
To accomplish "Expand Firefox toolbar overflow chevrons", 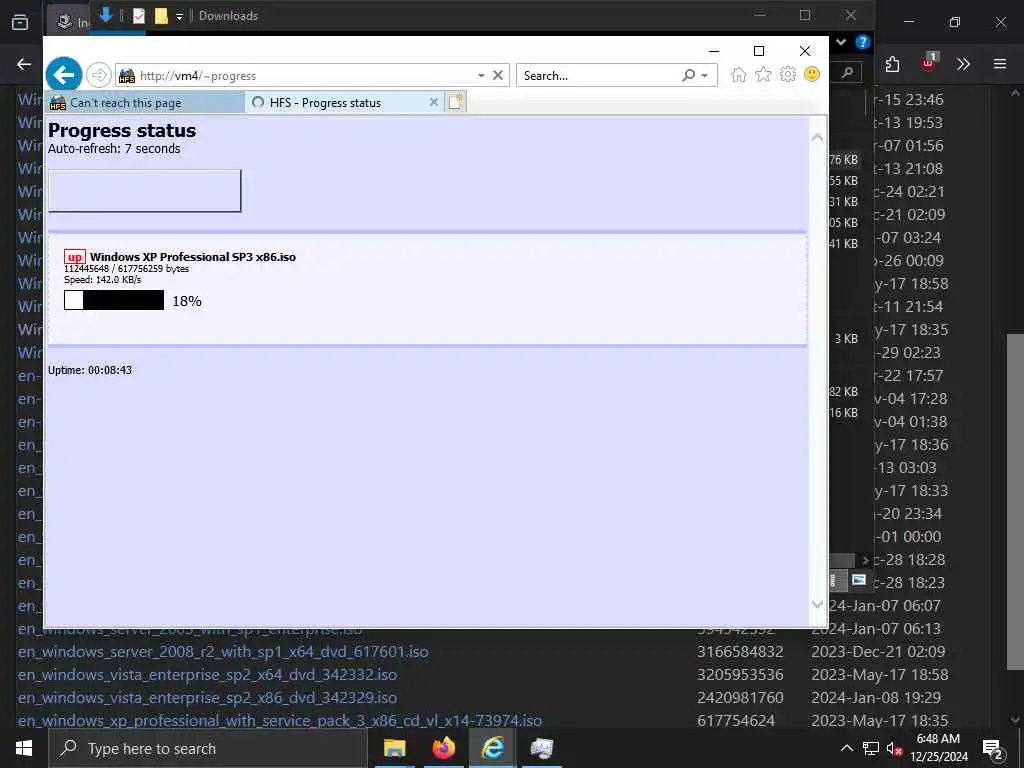I will pyautogui.click(x=963, y=64).
